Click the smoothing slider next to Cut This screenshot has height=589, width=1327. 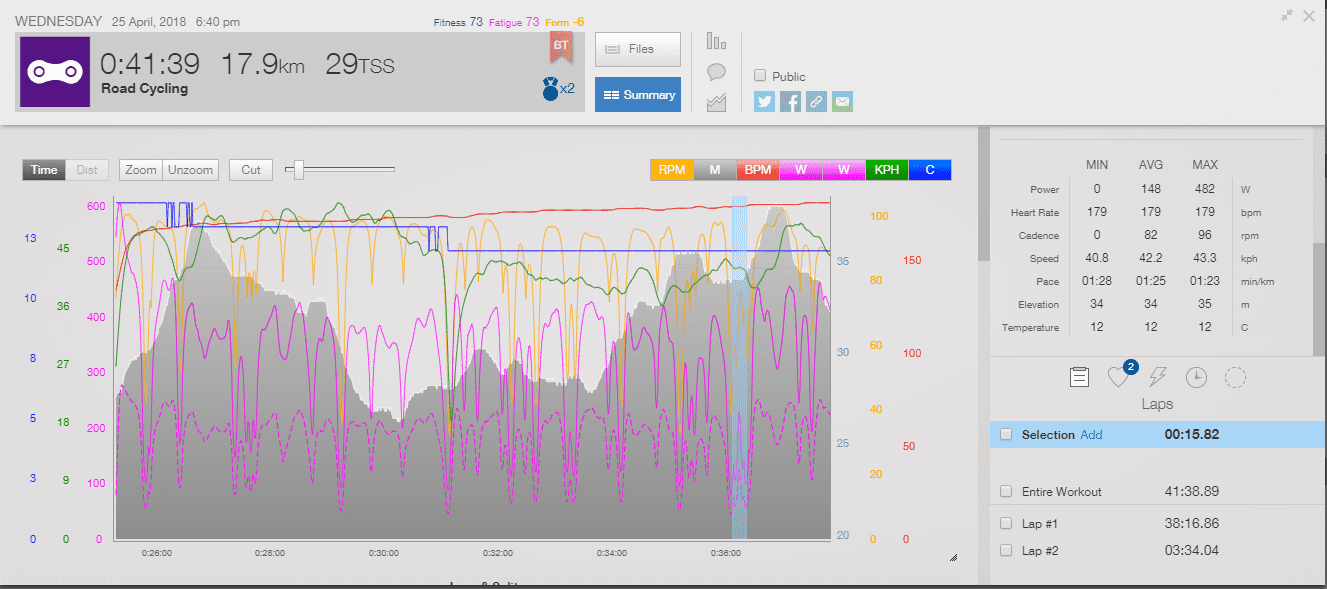[297, 170]
